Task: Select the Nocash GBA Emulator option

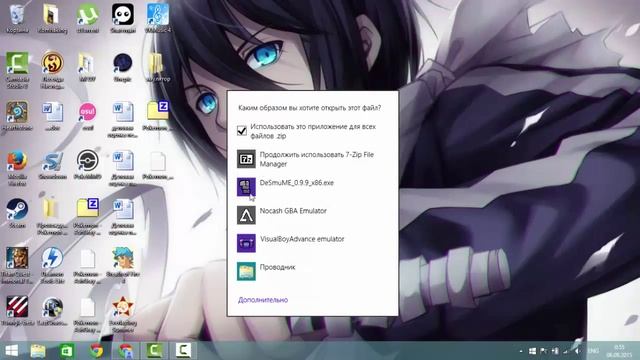Action: [312, 215]
